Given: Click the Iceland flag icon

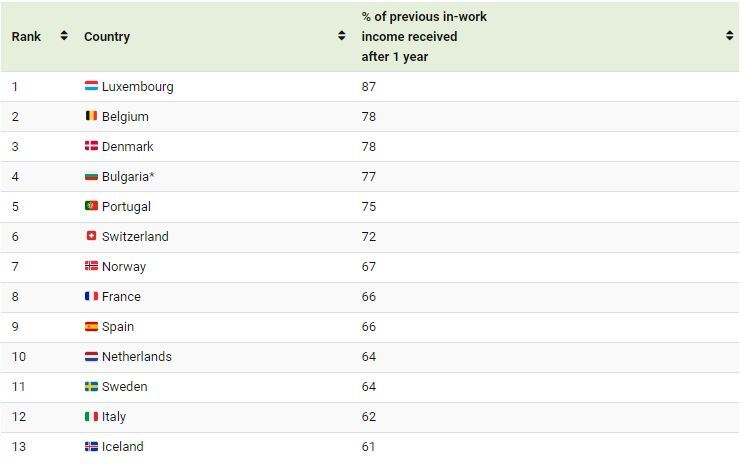Looking at the screenshot, I should point(91,446).
